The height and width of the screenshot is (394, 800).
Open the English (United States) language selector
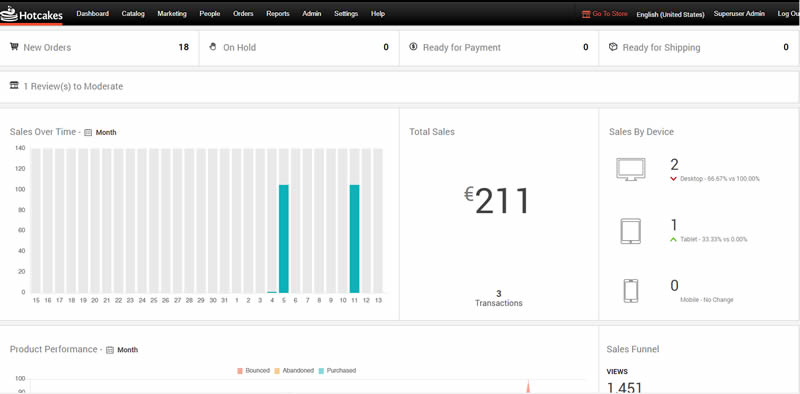click(x=670, y=15)
